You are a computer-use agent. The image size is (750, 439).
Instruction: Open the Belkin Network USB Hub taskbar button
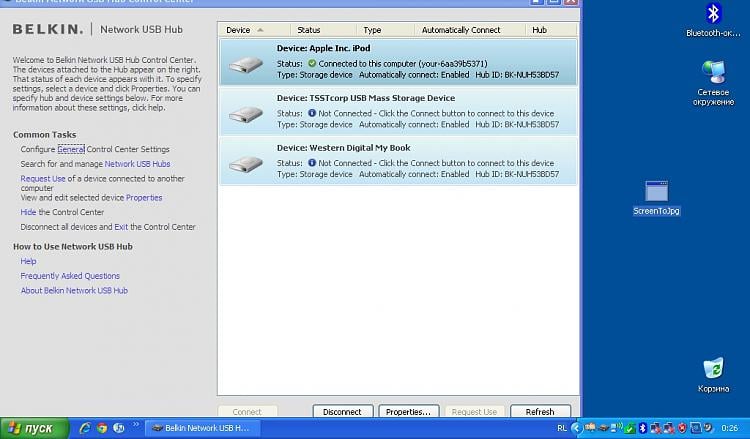pyautogui.click(x=202, y=428)
